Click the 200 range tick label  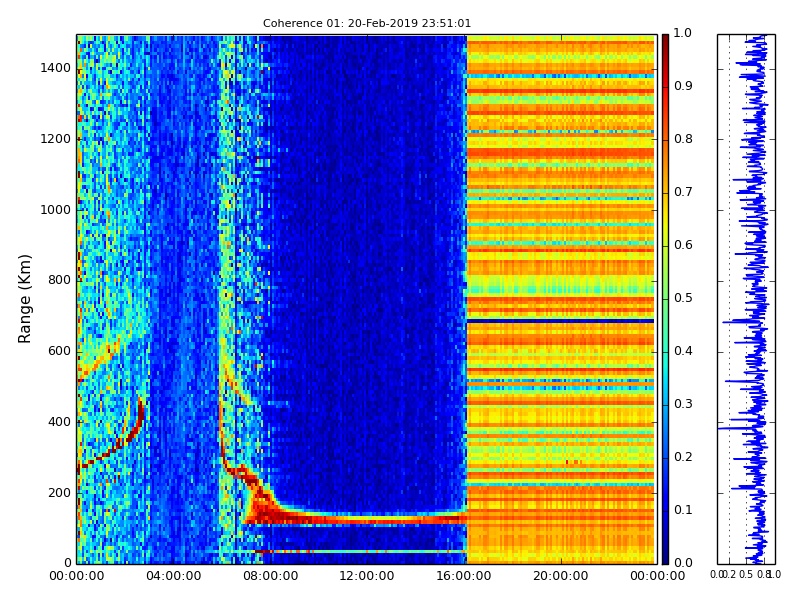[60, 493]
